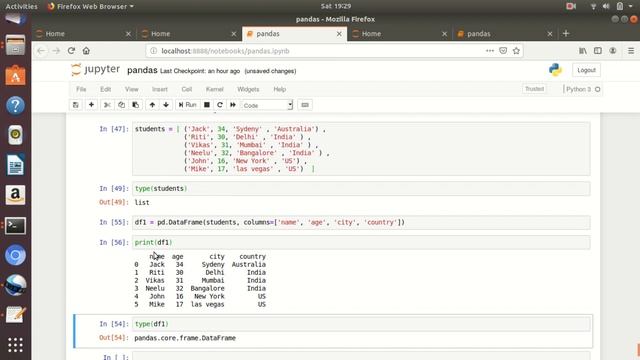This screenshot has width=640, height=360.
Task: Restart the kernel with circular arrow
Action: 220,105
